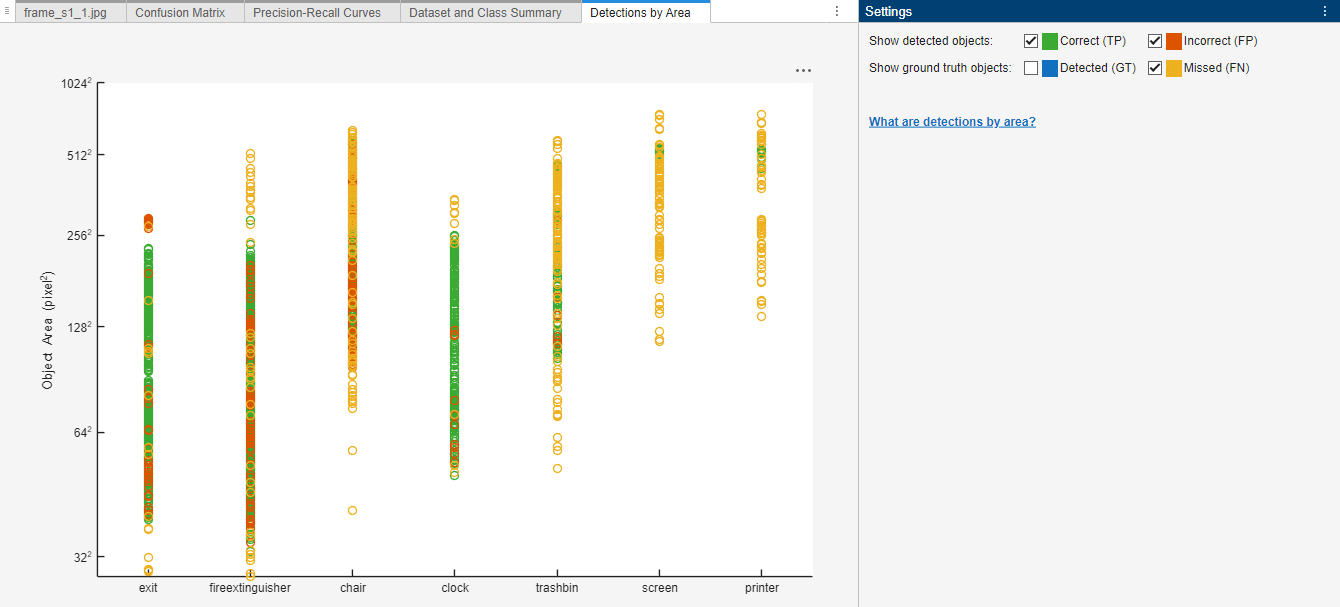
Task: Switch to the Confusion Matrix tab
Action: [x=184, y=12]
